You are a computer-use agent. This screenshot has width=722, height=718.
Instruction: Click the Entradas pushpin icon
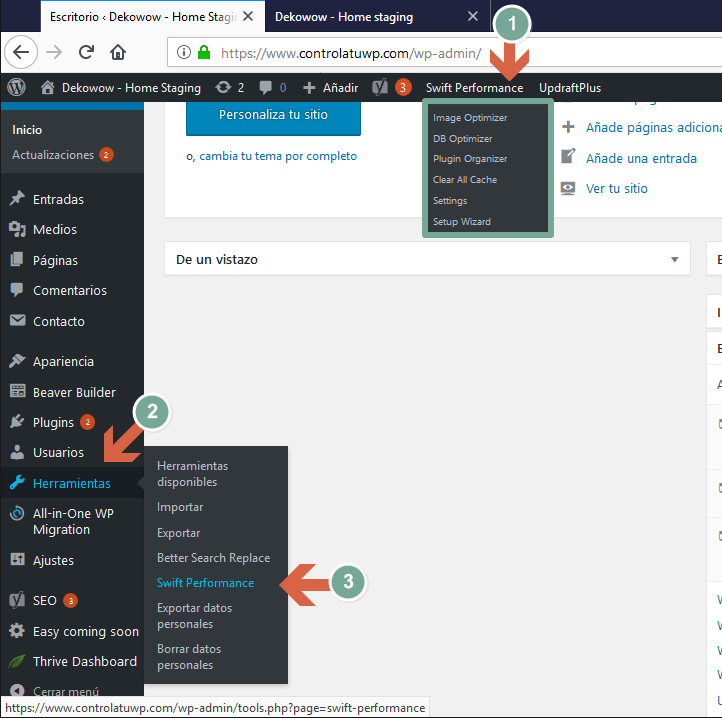[x=17, y=198]
